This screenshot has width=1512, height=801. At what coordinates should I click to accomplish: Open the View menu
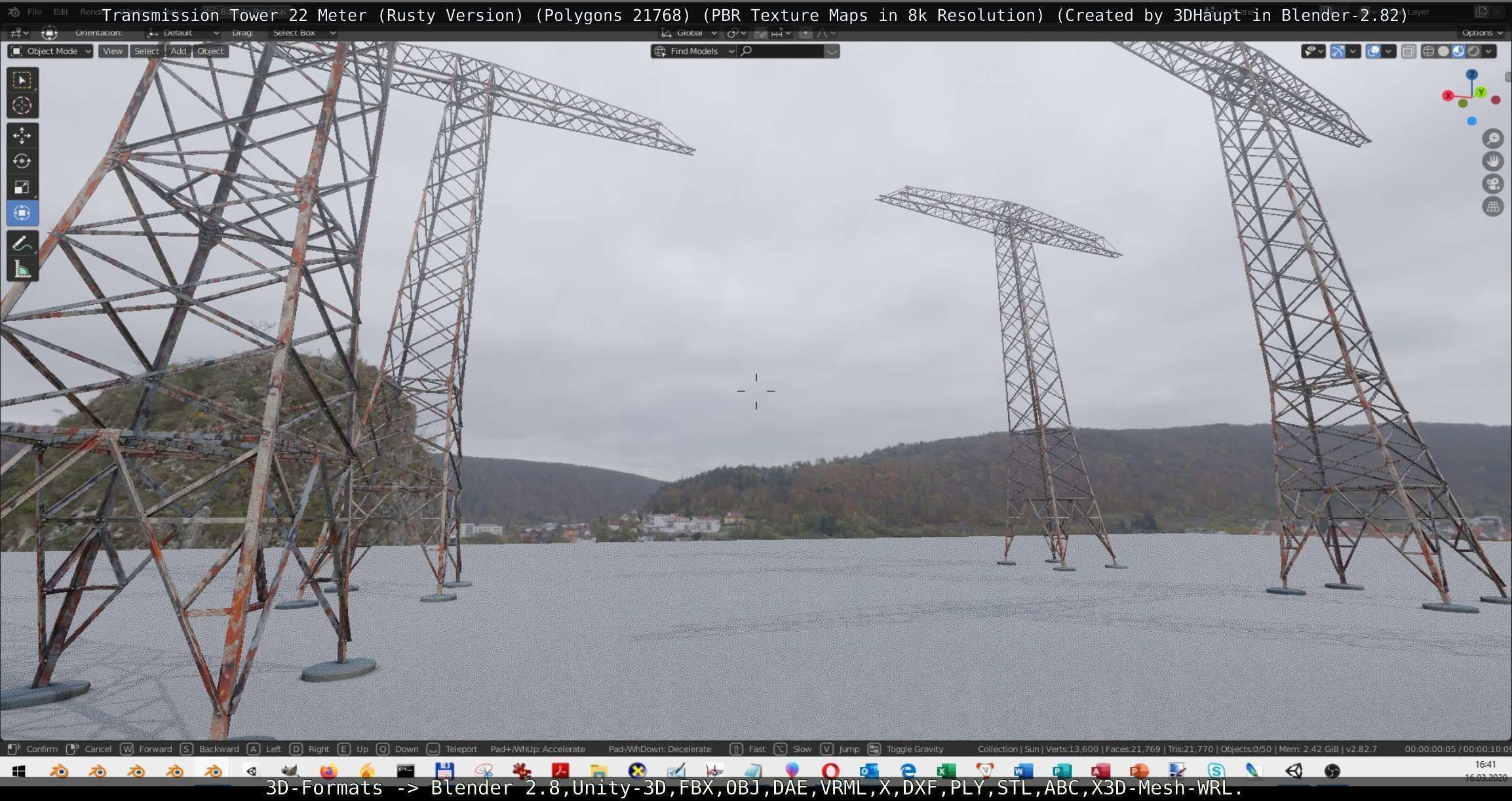click(112, 51)
